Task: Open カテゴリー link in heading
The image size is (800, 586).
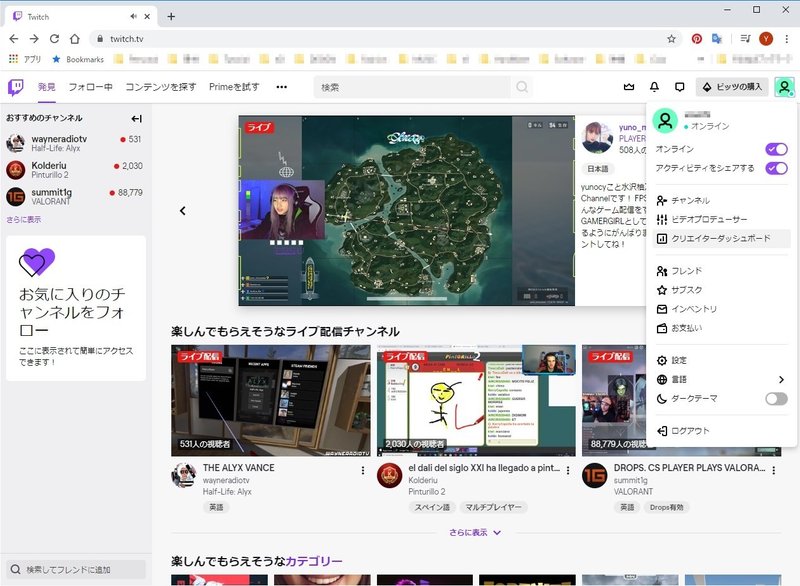Action: point(314,562)
